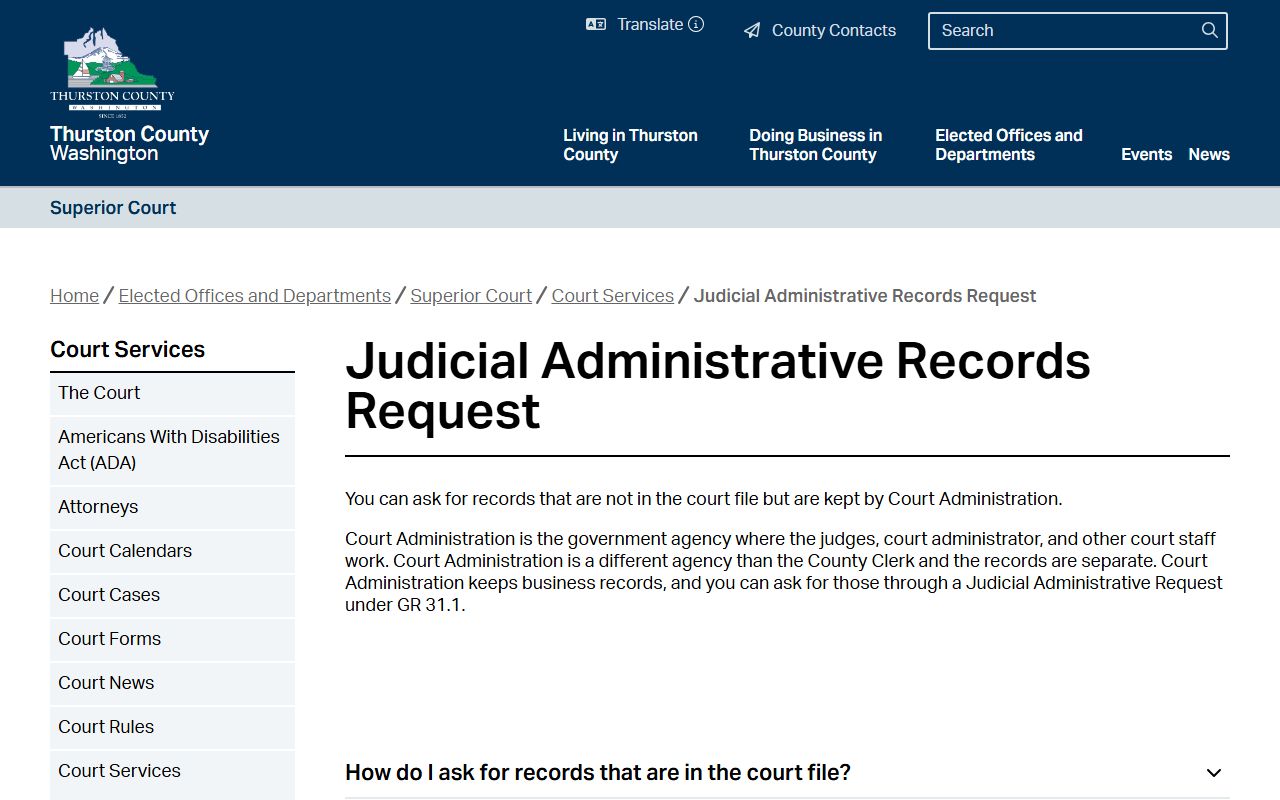Select Court Forms in sidebar
Screen dimensions: 1280x800
(x=172, y=639)
